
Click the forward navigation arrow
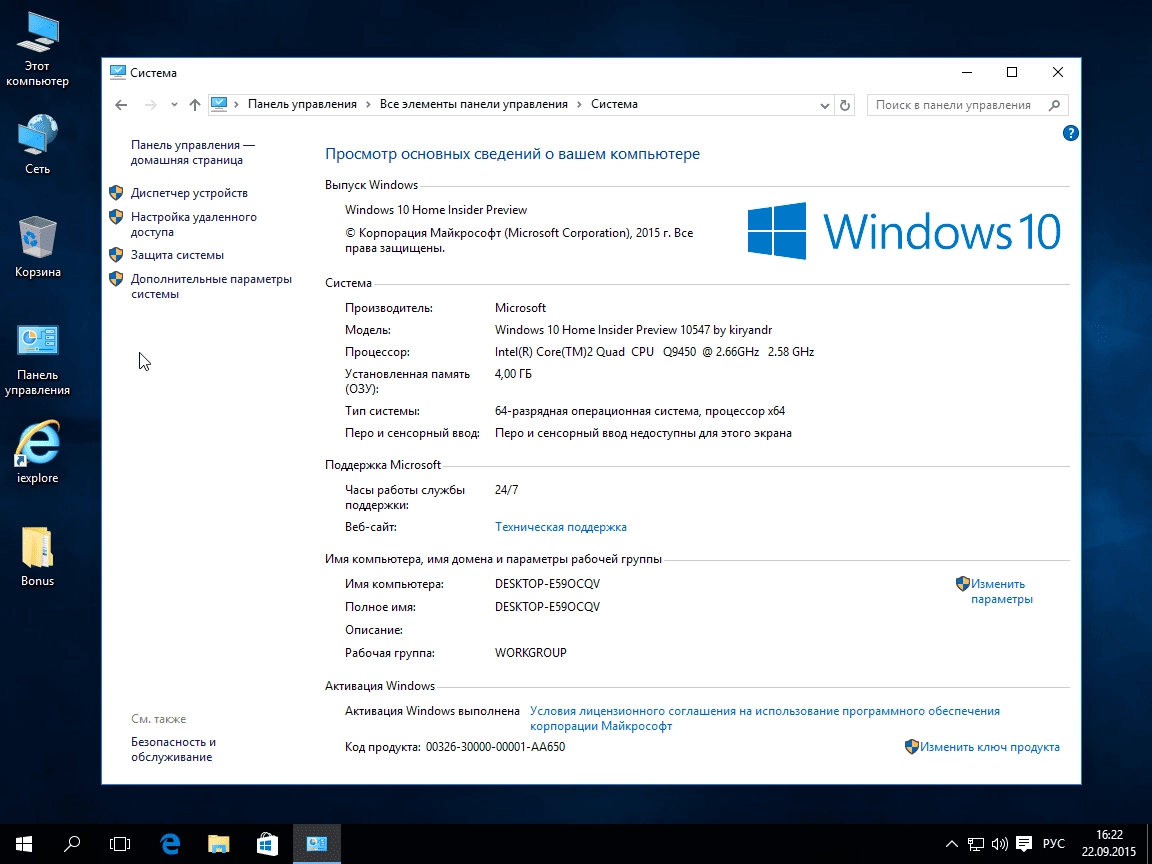[151, 105]
